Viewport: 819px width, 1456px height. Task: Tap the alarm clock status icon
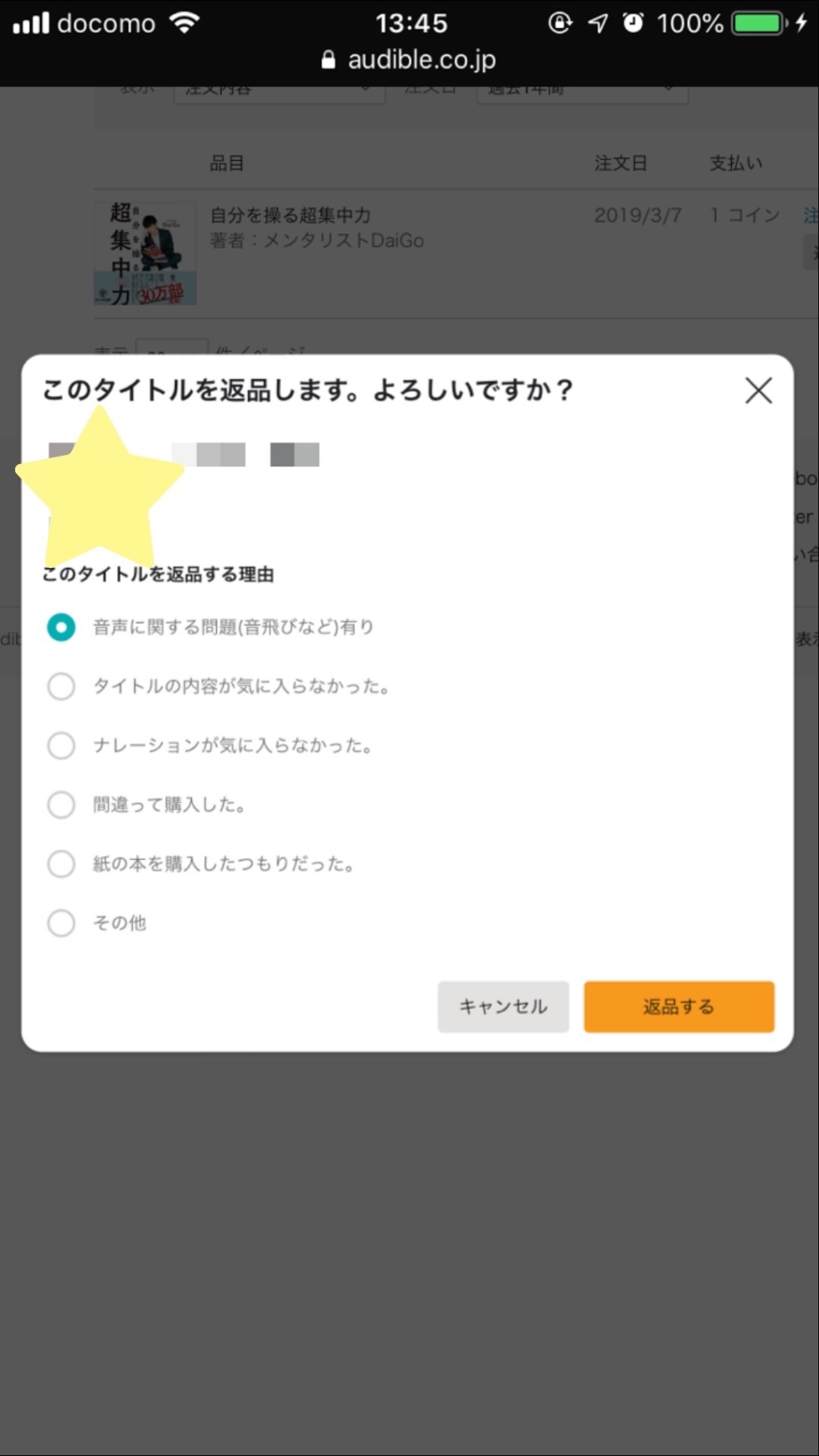pos(633,22)
